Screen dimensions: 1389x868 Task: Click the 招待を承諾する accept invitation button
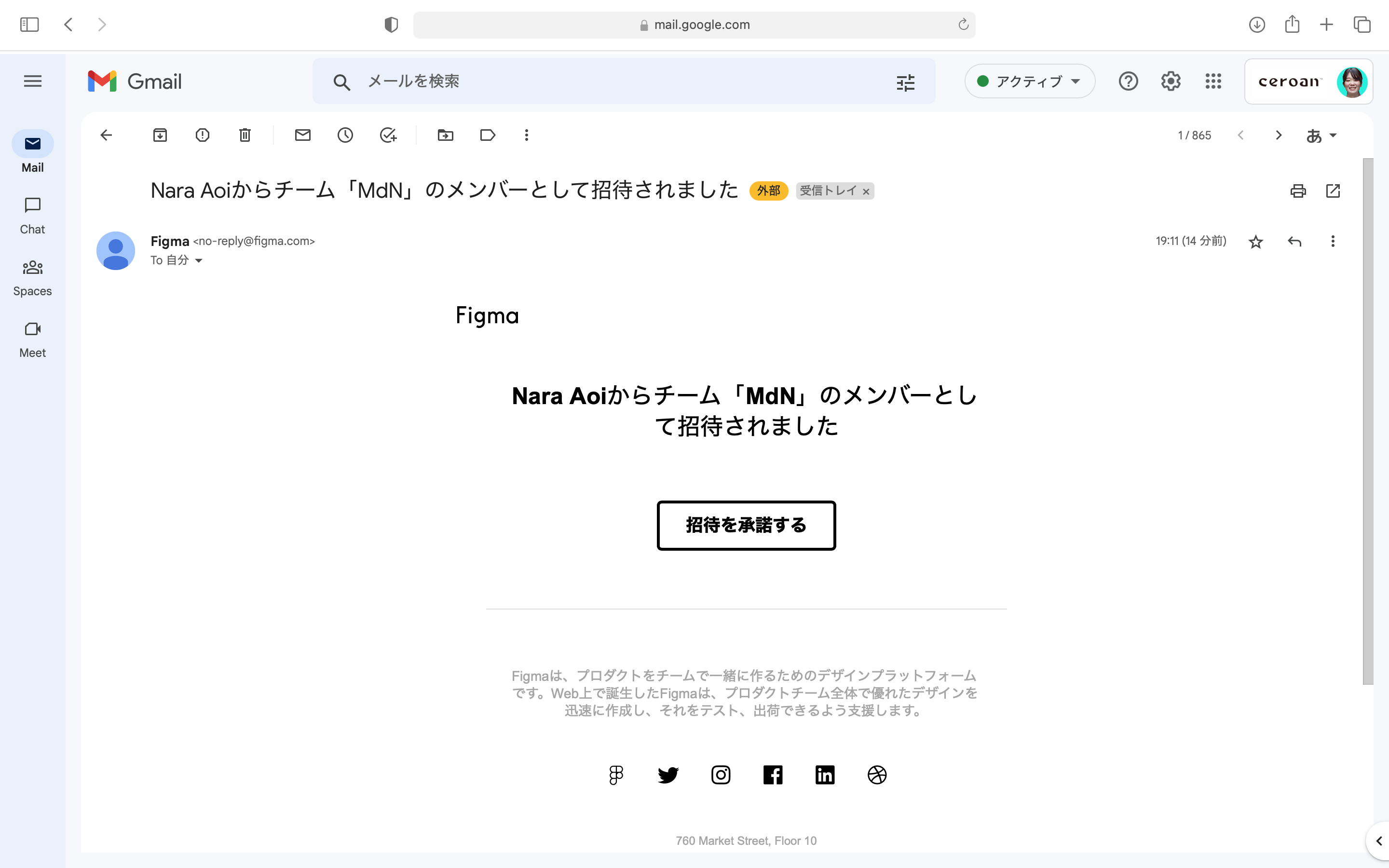point(746,525)
